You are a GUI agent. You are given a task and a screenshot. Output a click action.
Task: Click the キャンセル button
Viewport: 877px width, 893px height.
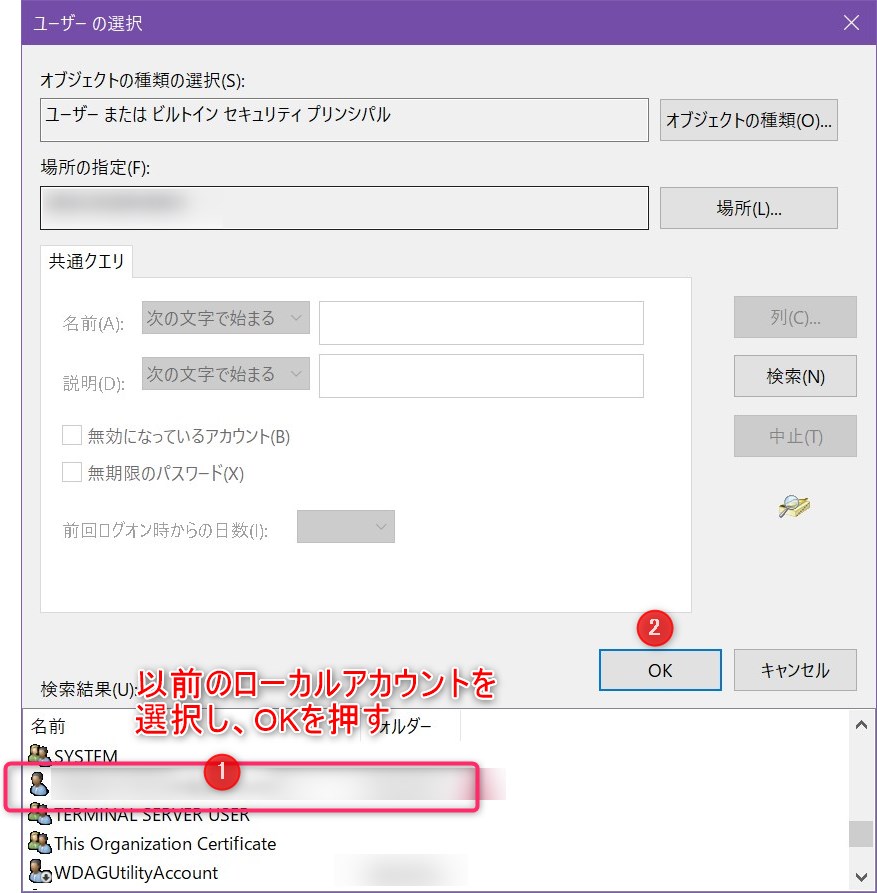(795, 670)
